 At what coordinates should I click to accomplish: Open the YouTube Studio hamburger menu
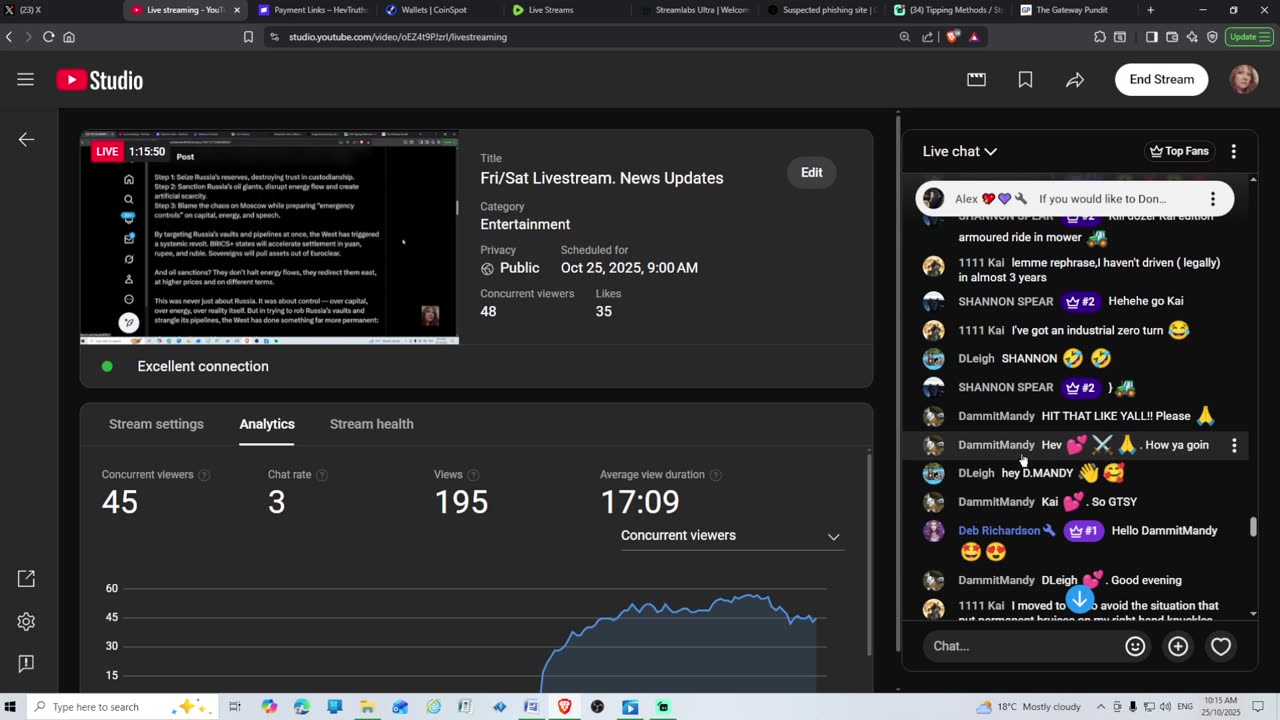(26, 80)
